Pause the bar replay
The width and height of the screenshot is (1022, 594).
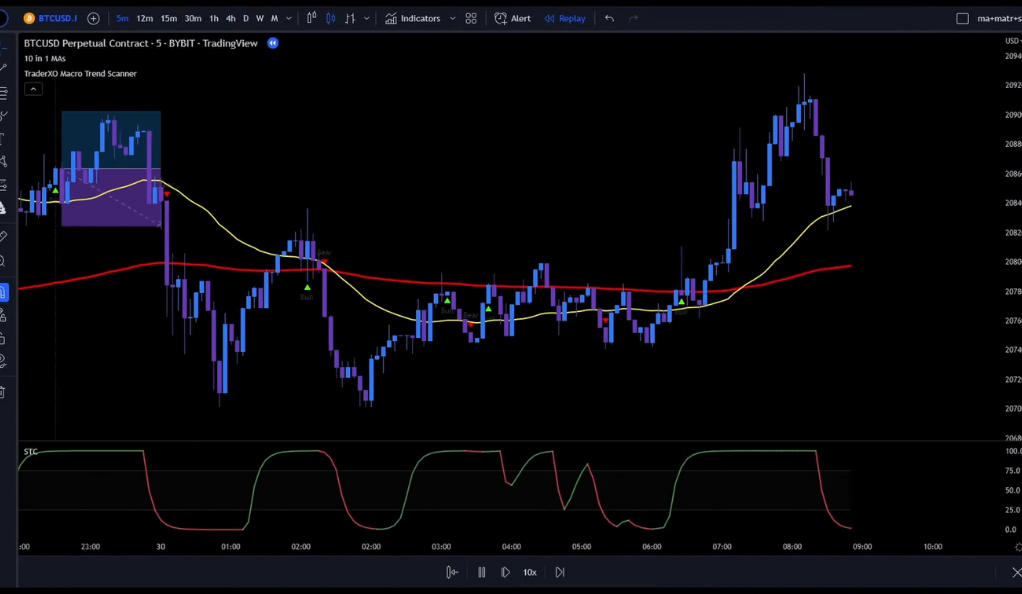(x=482, y=572)
